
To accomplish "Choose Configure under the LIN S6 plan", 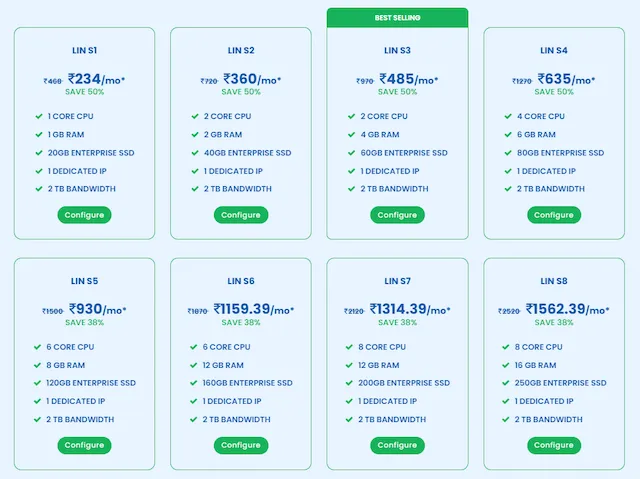I will [241, 445].
